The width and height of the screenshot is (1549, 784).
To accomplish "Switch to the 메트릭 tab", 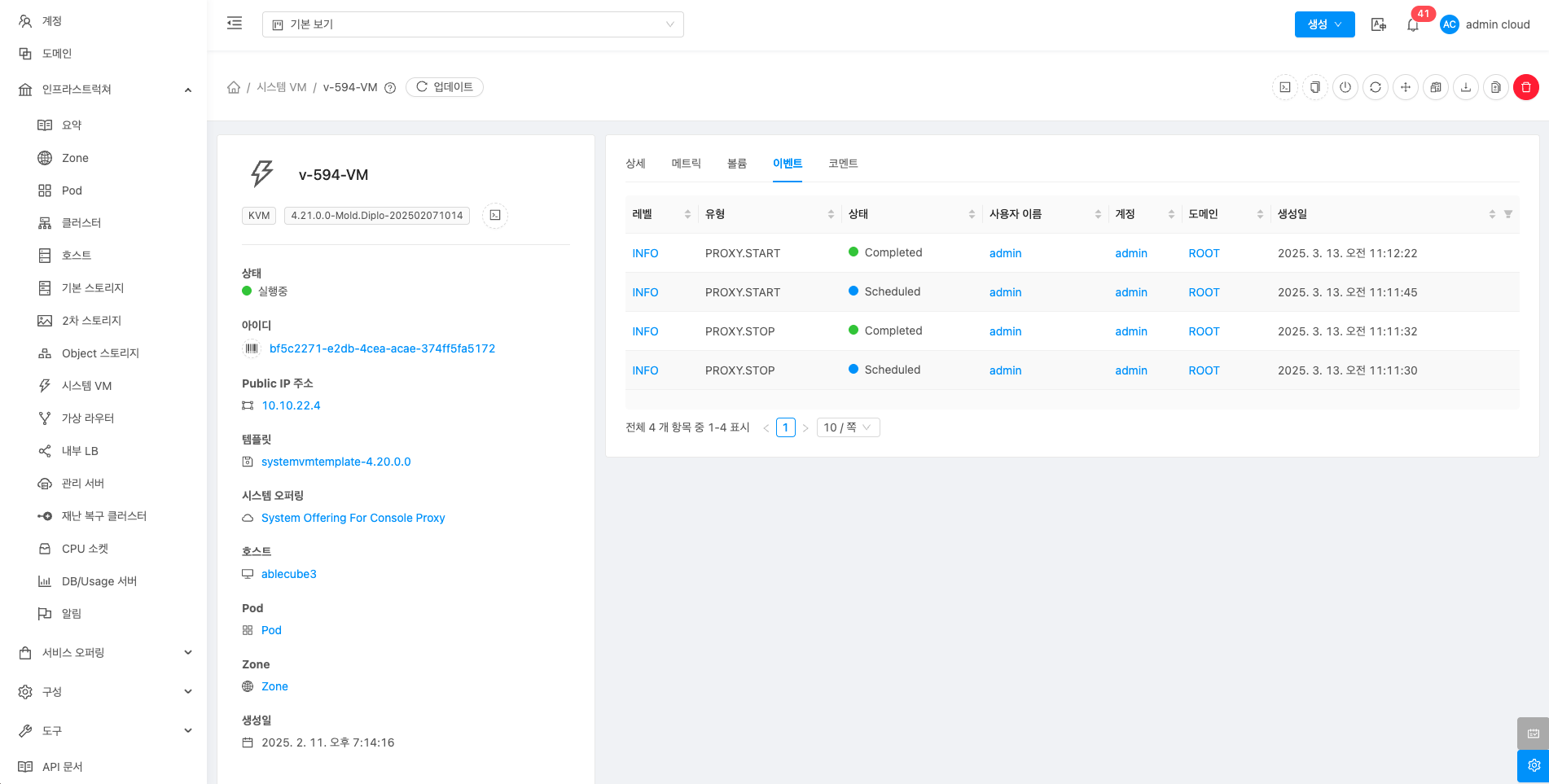I will click(686, 164).
